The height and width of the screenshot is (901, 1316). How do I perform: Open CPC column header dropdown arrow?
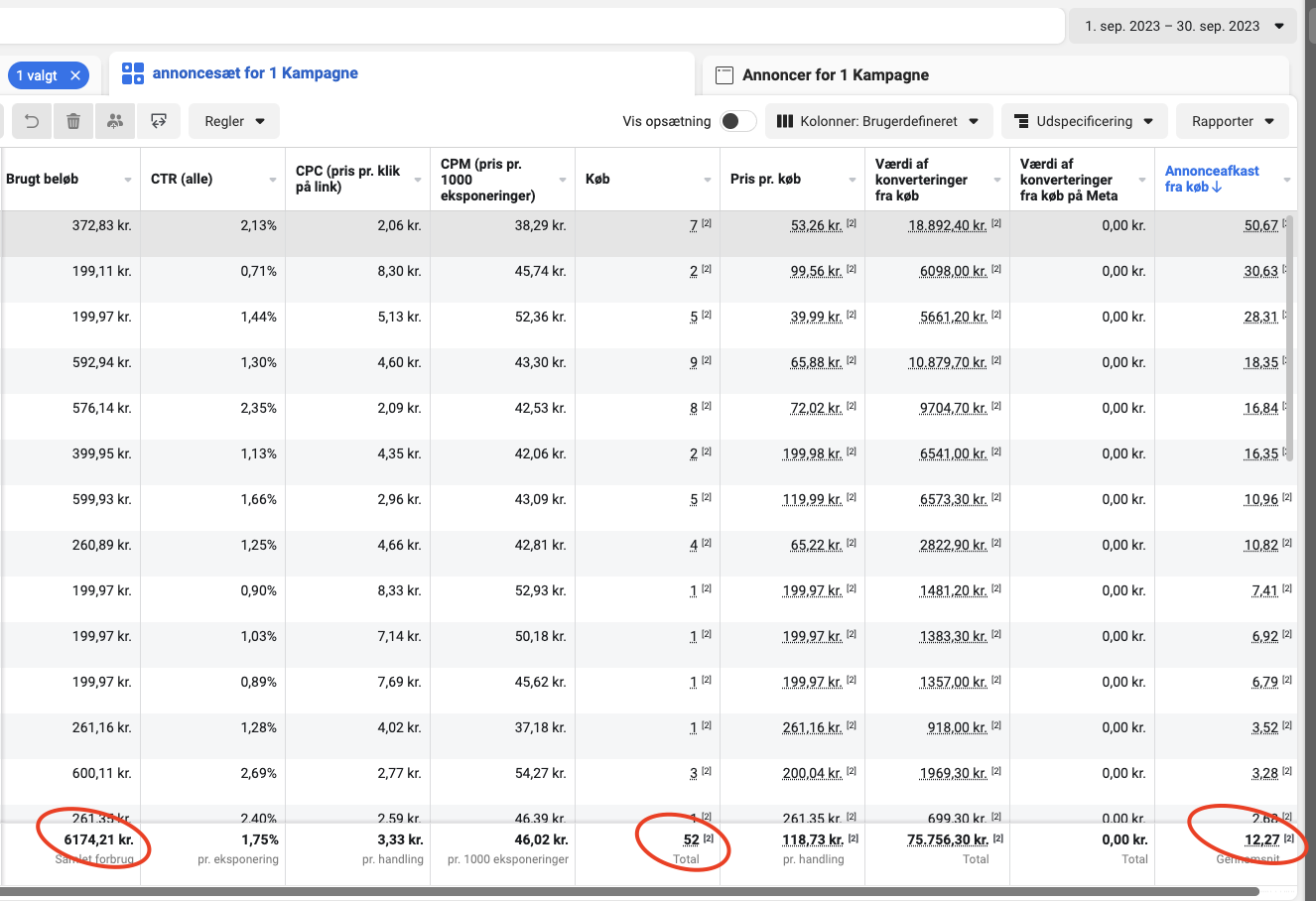(418, 180)
